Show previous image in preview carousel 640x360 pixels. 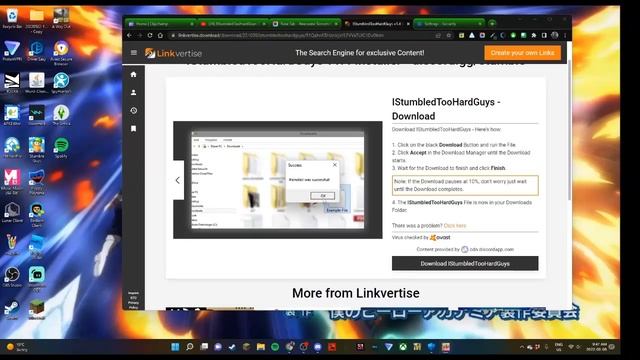tap(178, 180)
